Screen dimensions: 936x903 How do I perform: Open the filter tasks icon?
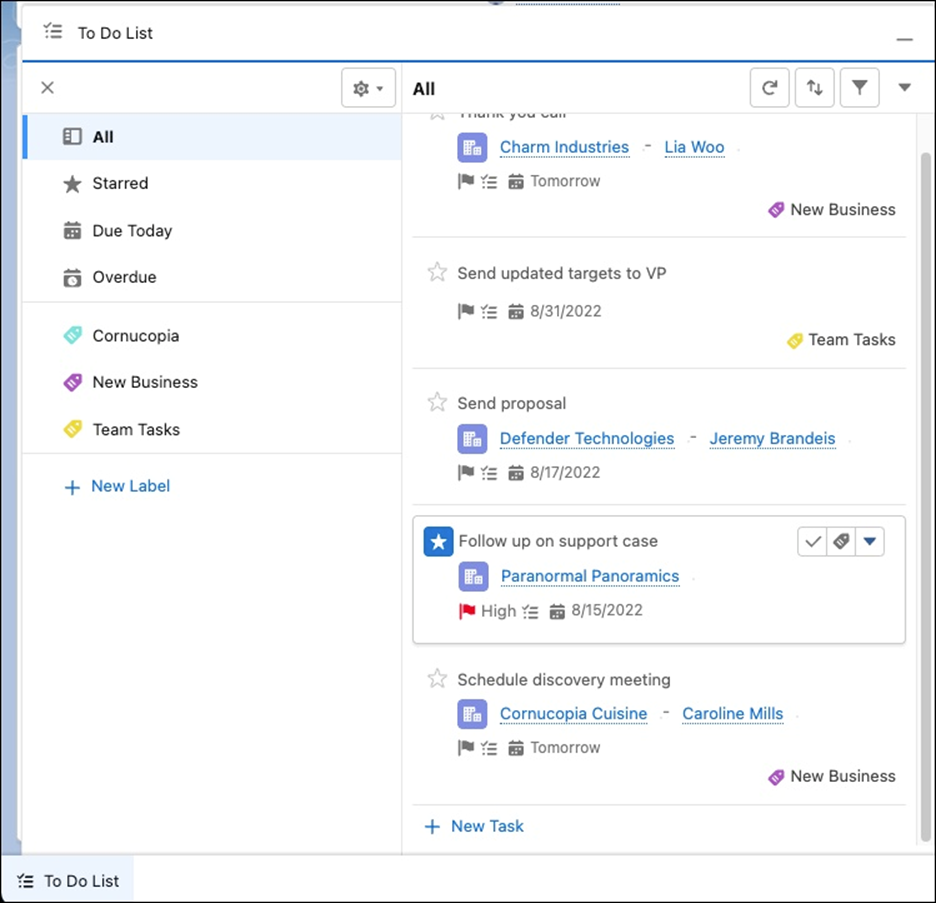click(859, 87)
